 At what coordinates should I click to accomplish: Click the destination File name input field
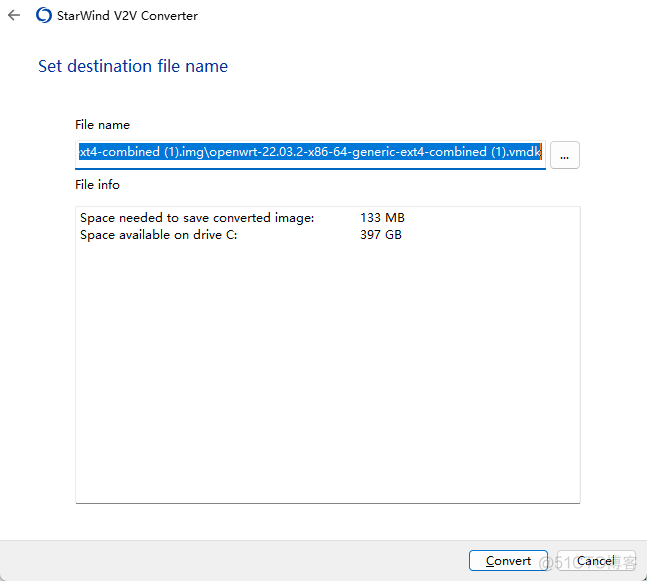(310, 154)
